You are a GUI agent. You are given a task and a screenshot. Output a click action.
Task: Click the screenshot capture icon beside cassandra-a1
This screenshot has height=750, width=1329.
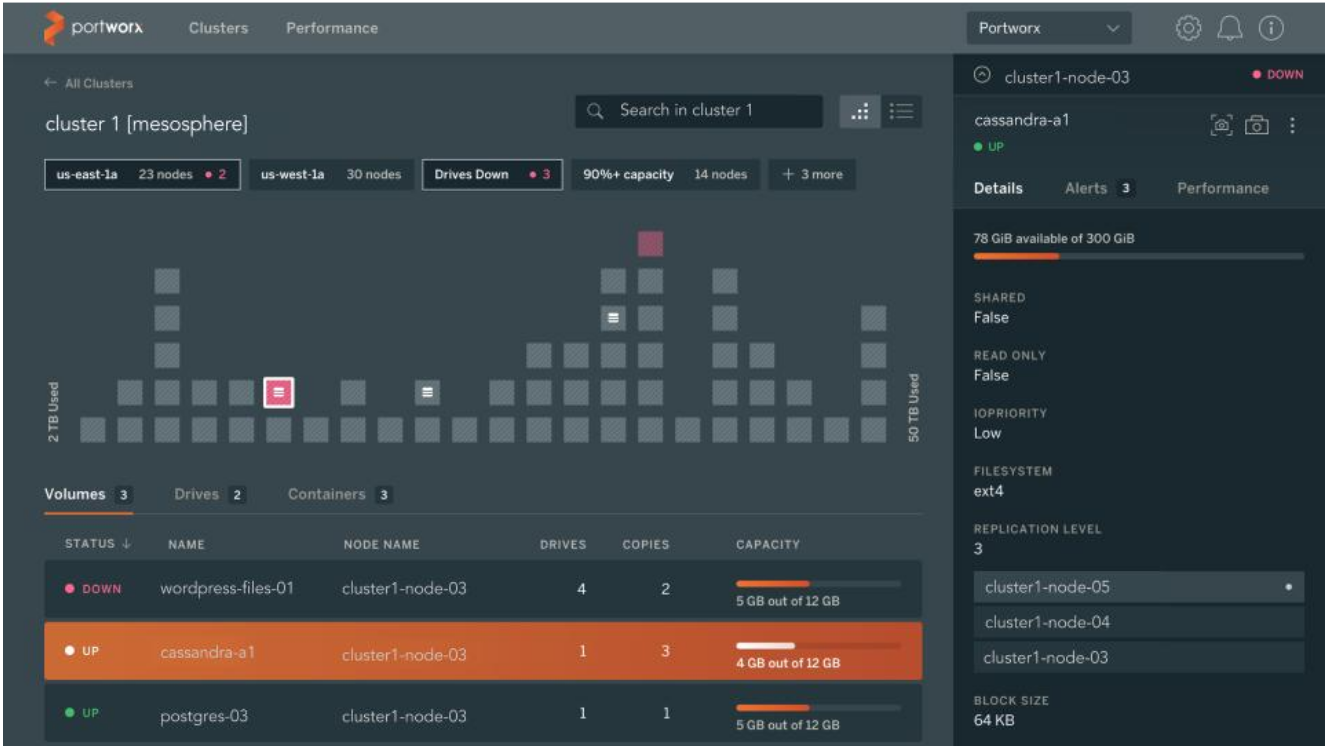[x=1221, y=125]
